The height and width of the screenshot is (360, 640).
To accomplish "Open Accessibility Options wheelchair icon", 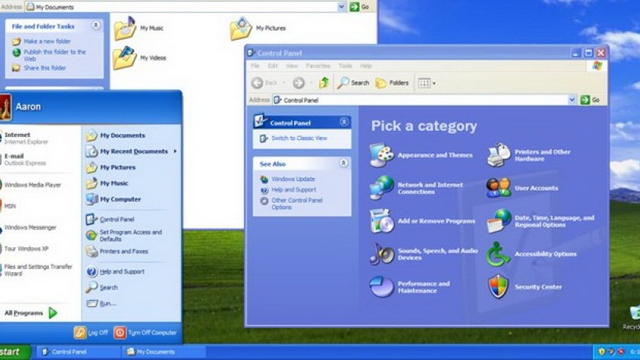I will tap(498, 254).
